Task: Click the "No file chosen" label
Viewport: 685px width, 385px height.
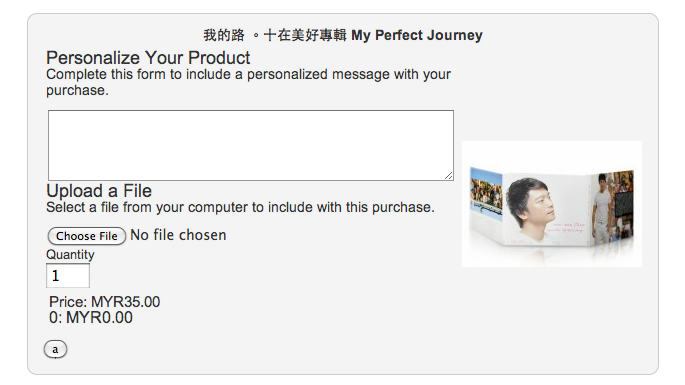Action: click(x=178, y=235)
